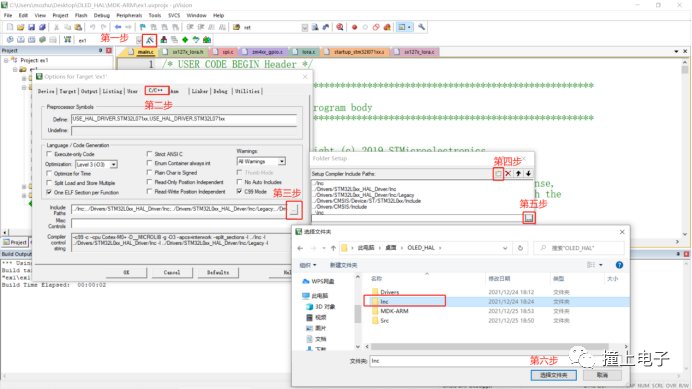This screenshot has width=692, height=389.
Task: Click the Translate file toolbar icon
Action: (10, 40)
